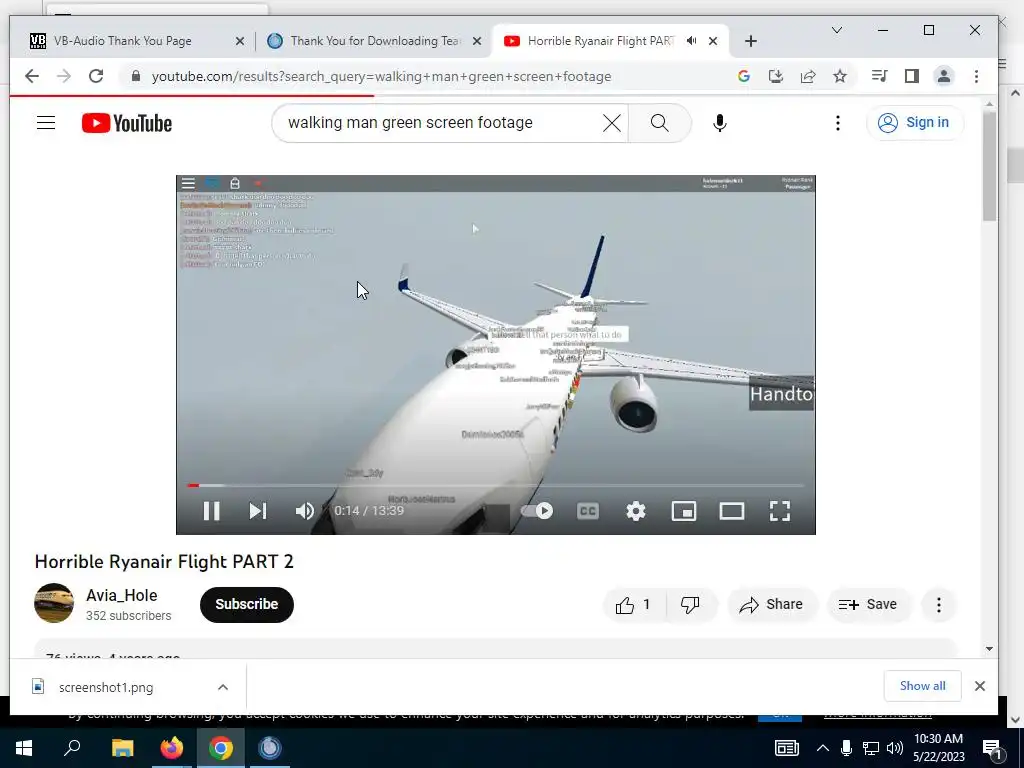
Task: Mute the video player volume
Action: pos(304,511)
